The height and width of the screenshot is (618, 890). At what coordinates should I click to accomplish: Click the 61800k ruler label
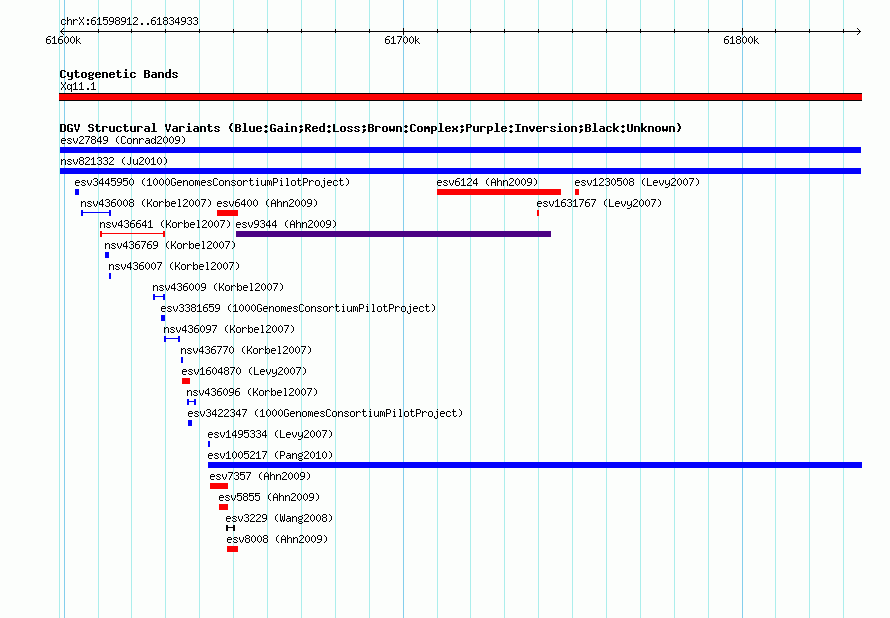click(x=741, y=40)
